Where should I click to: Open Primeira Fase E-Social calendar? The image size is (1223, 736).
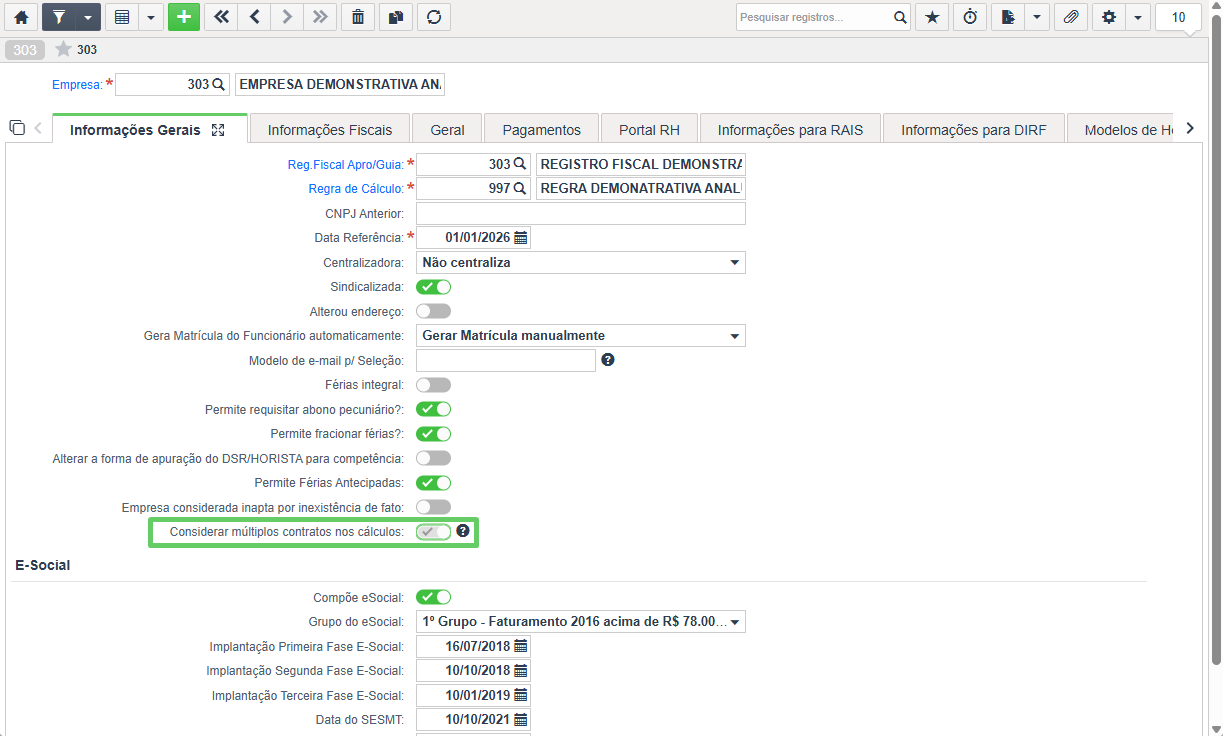pyautogui.click(x=520, y=646)
